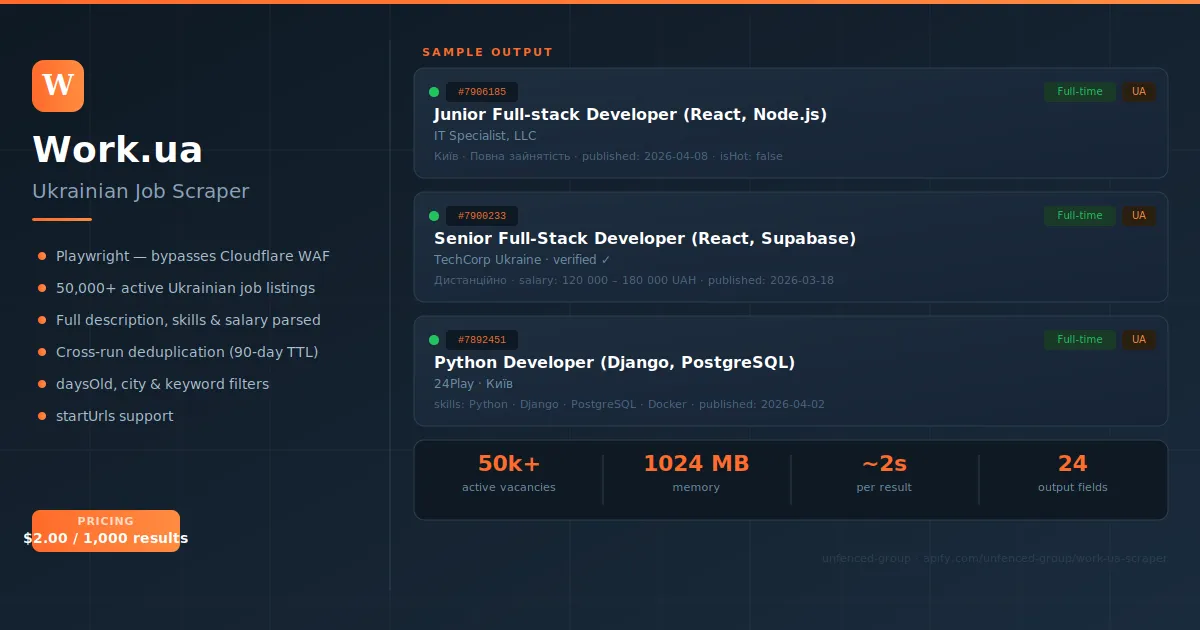Click bullet startUrls support
This screenshot has height=630, width=1200.
pyautogui.click(x=114, y=416)
